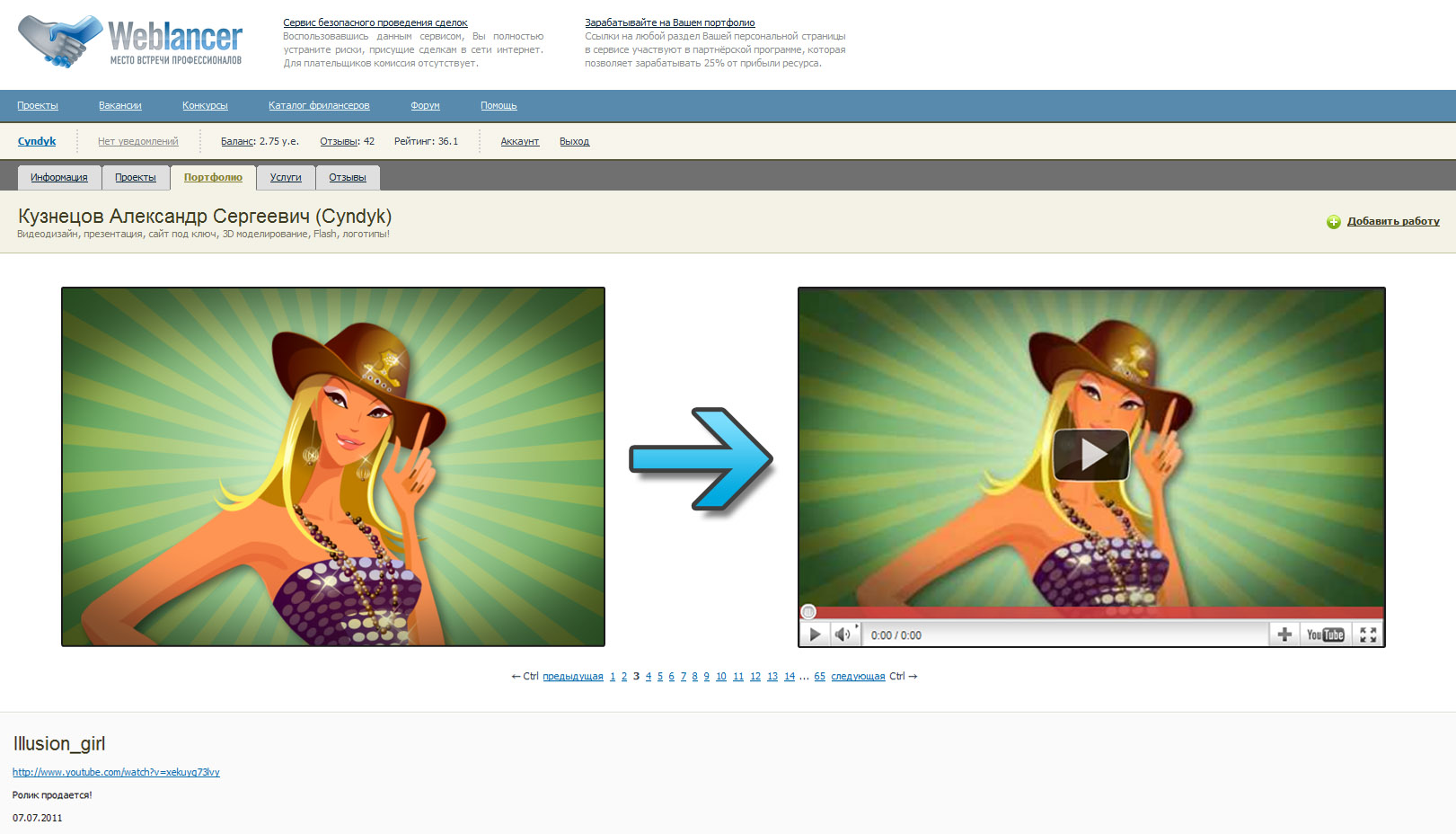Click the date 07.07.2011
Screen dimensions: 1456x834
click(x=38, y=818)
